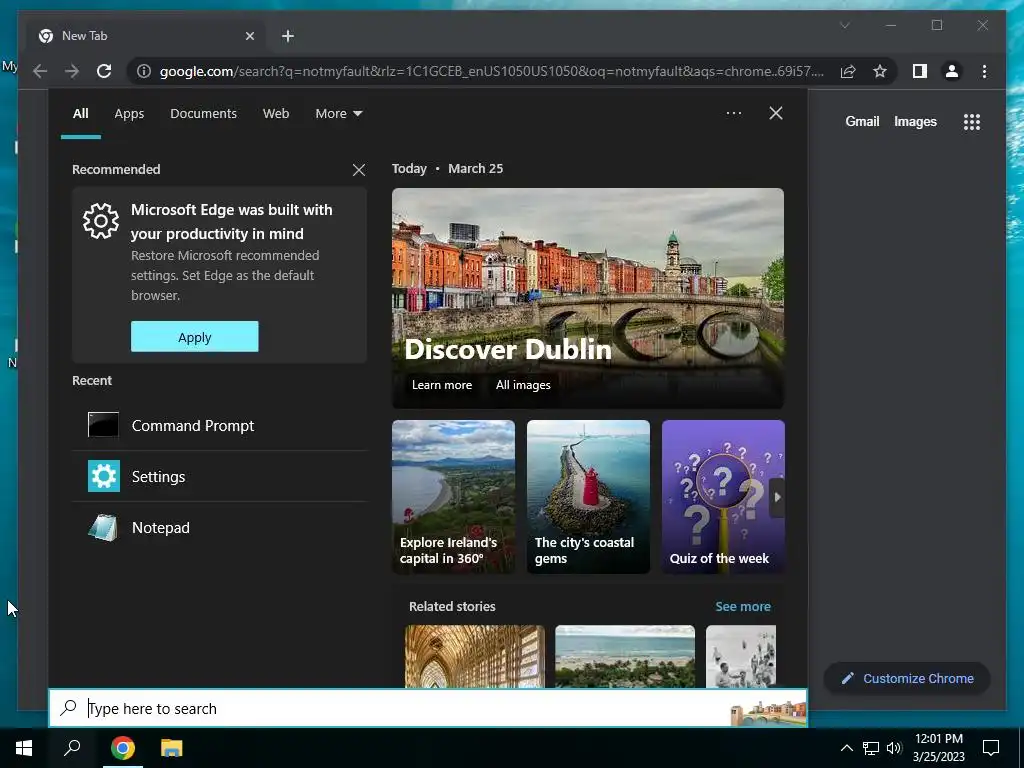Expand the More filter dropdown

tap(338, 114)
